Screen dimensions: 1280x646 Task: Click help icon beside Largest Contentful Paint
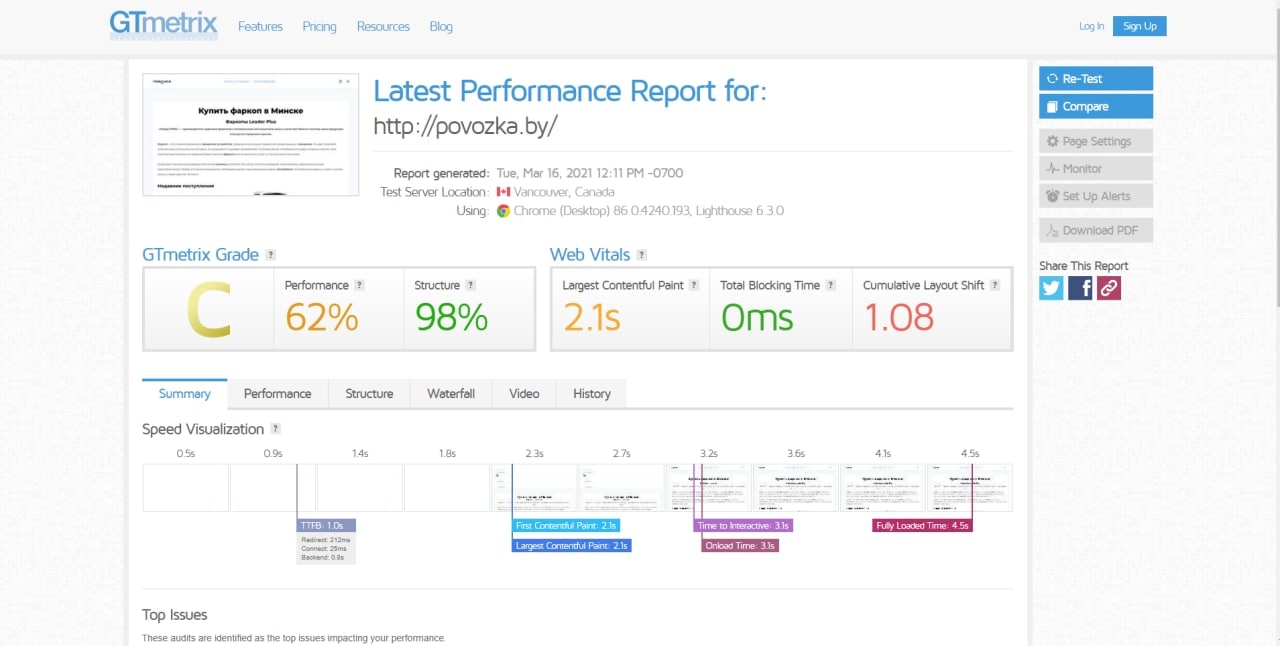pyautogui.click(x=695, y=285)
